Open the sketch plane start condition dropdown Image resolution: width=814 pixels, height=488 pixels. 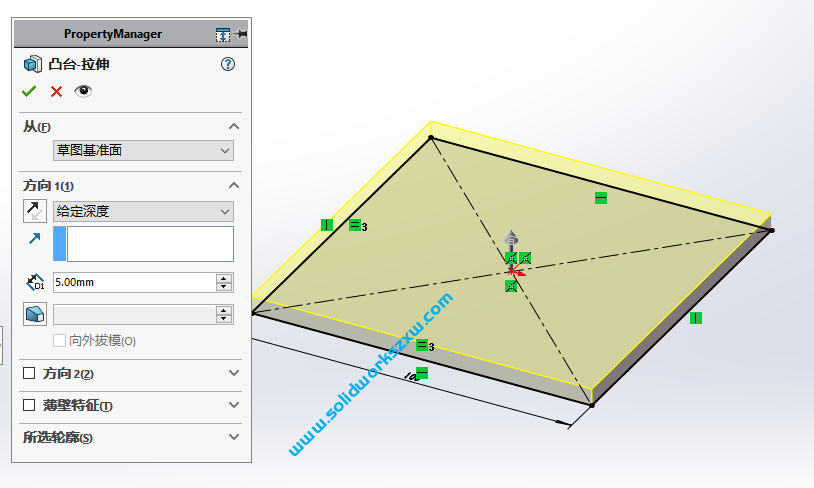click(143, 150)
